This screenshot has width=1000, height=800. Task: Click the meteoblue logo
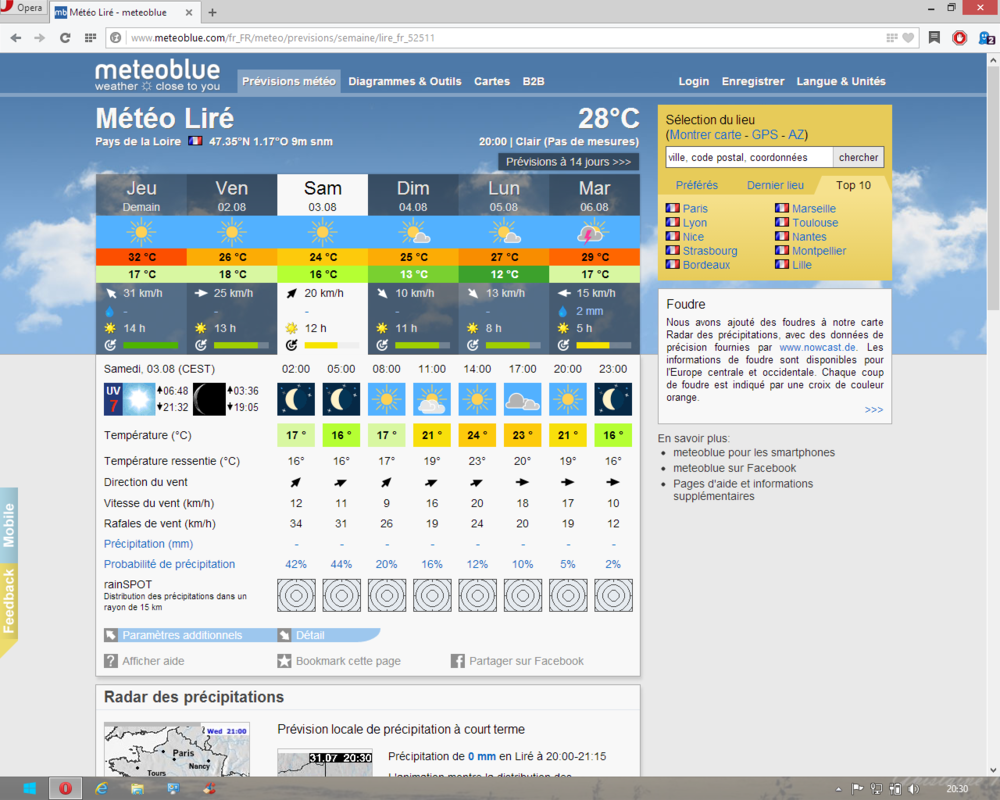158,75
